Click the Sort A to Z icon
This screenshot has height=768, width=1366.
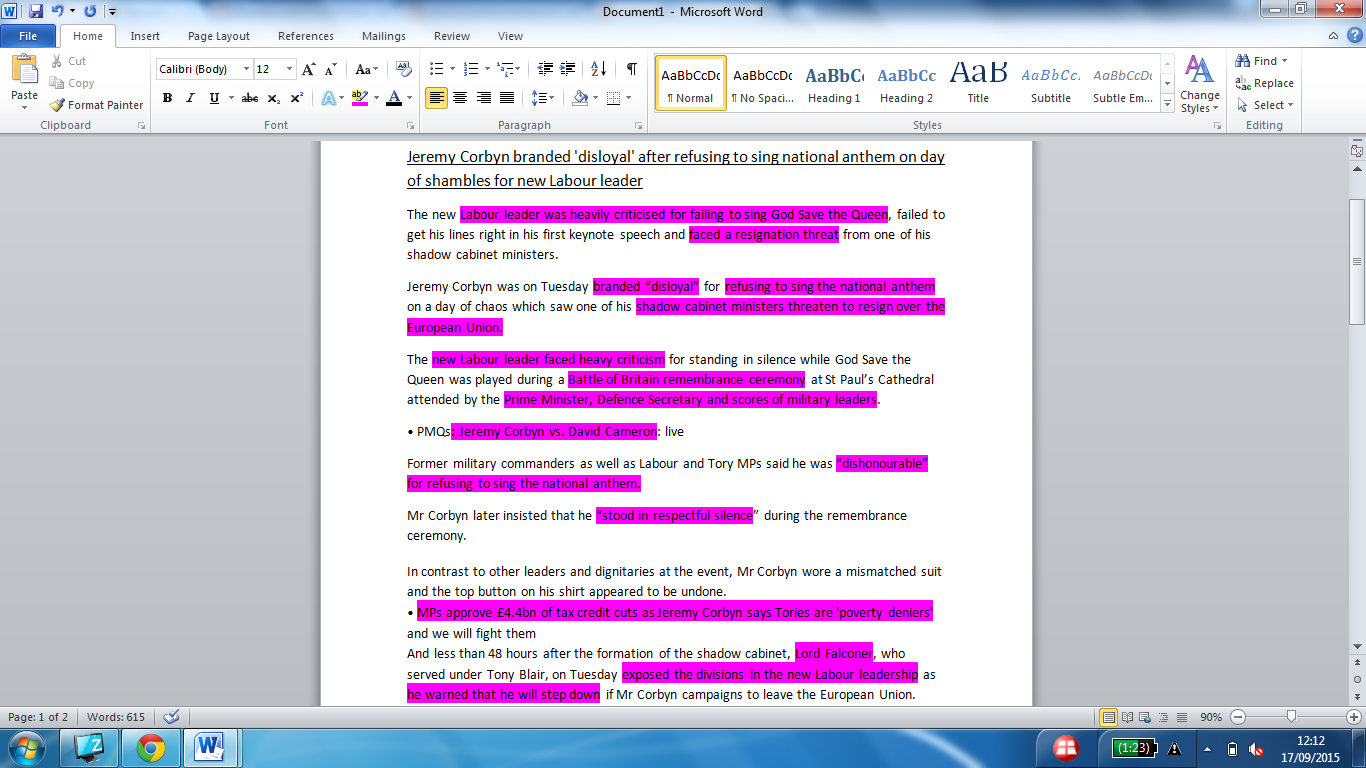click(599, 69)
